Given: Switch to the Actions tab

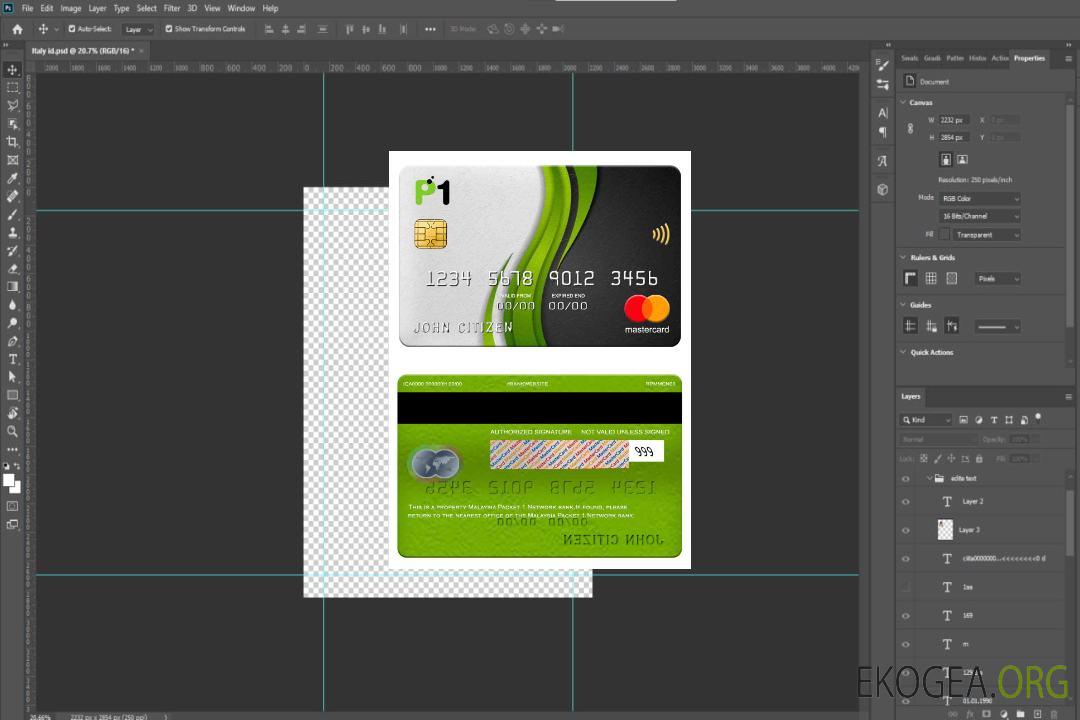Looking at the screenshot, I should pyautogui.click(x=999, y=58).
